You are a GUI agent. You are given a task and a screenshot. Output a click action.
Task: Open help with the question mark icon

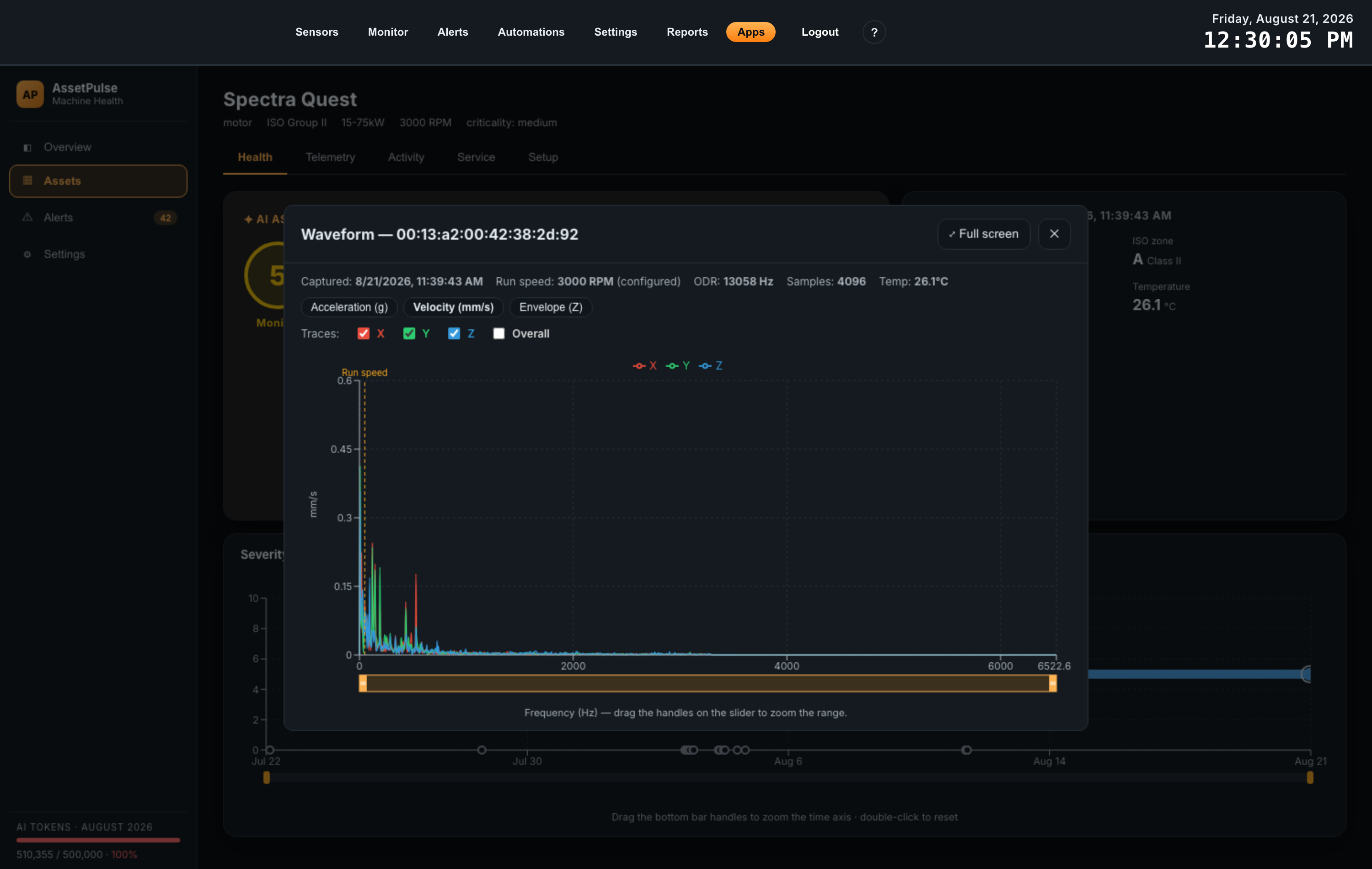[x=874, y=32]
